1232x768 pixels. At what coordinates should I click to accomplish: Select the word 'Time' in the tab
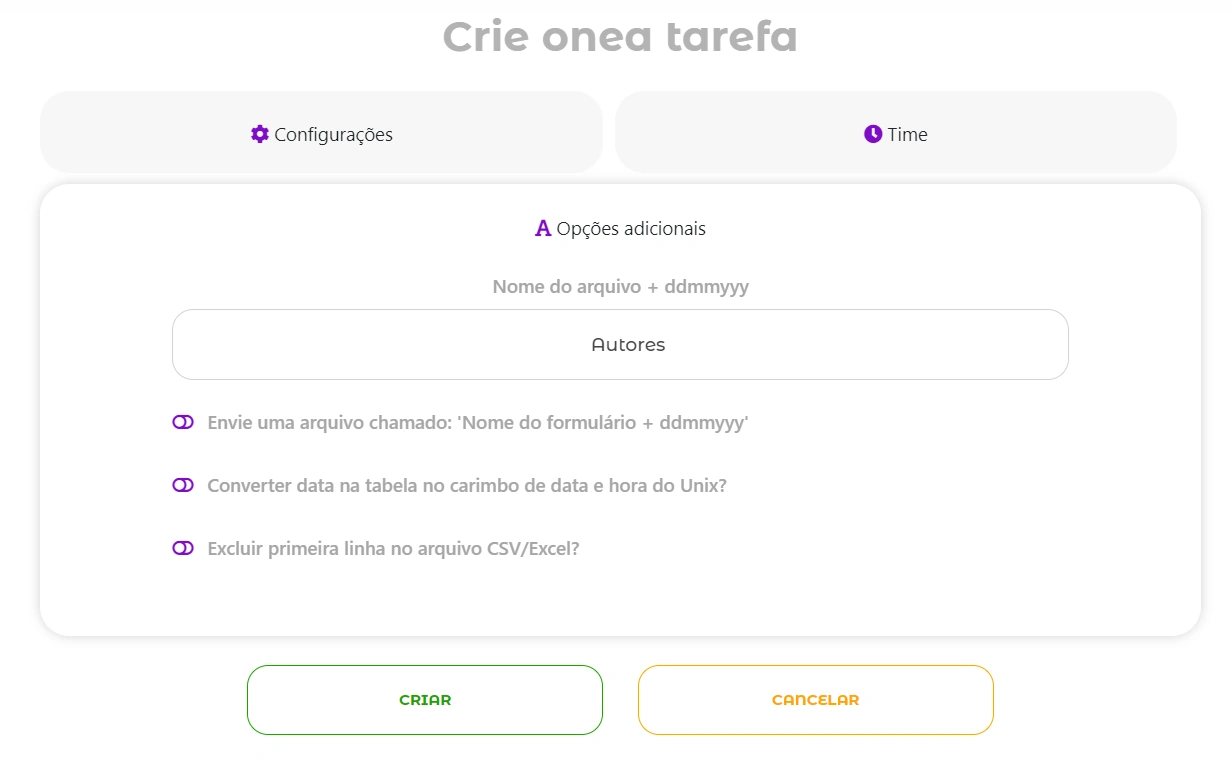[907, 135]
